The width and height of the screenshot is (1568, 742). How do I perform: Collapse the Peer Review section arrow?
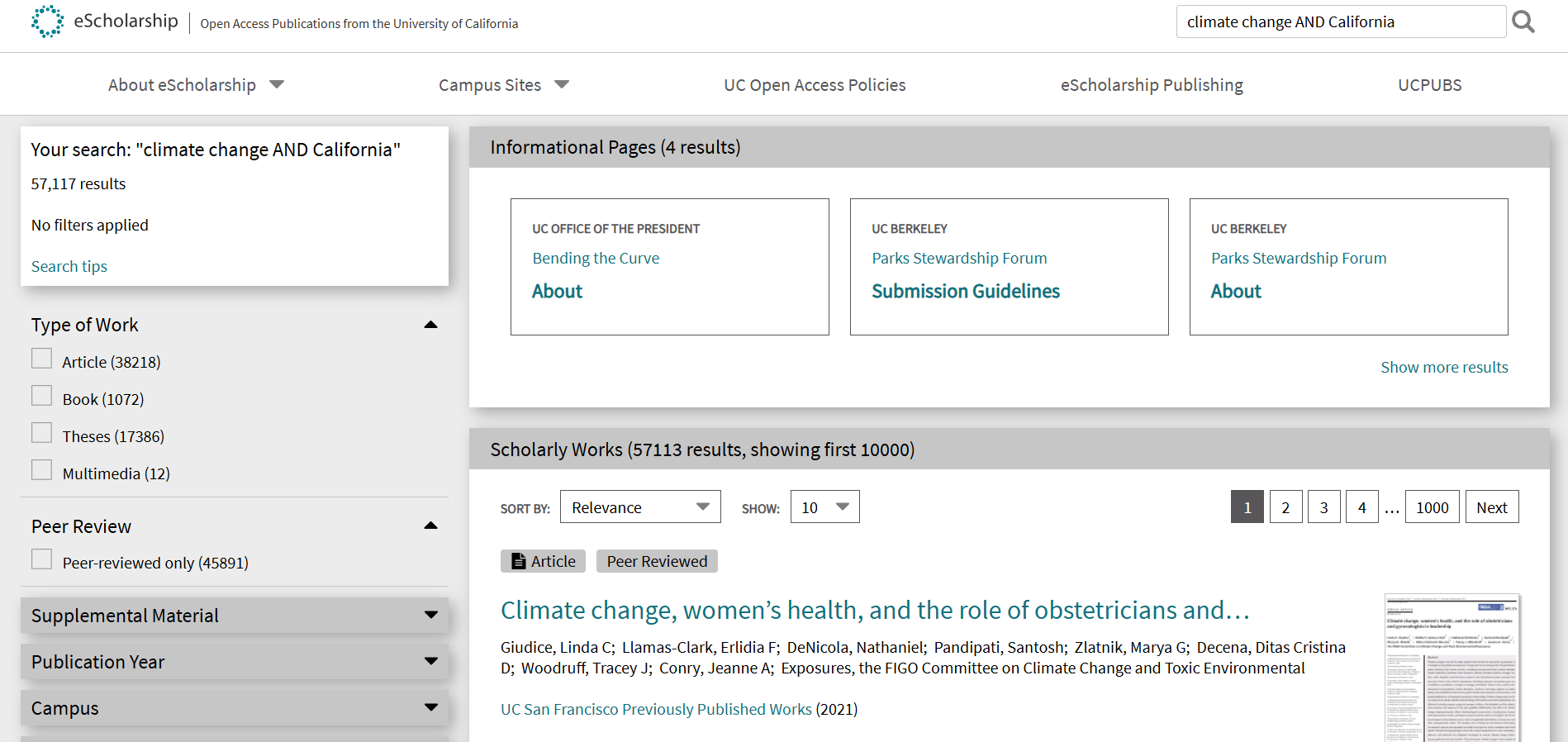430,526
